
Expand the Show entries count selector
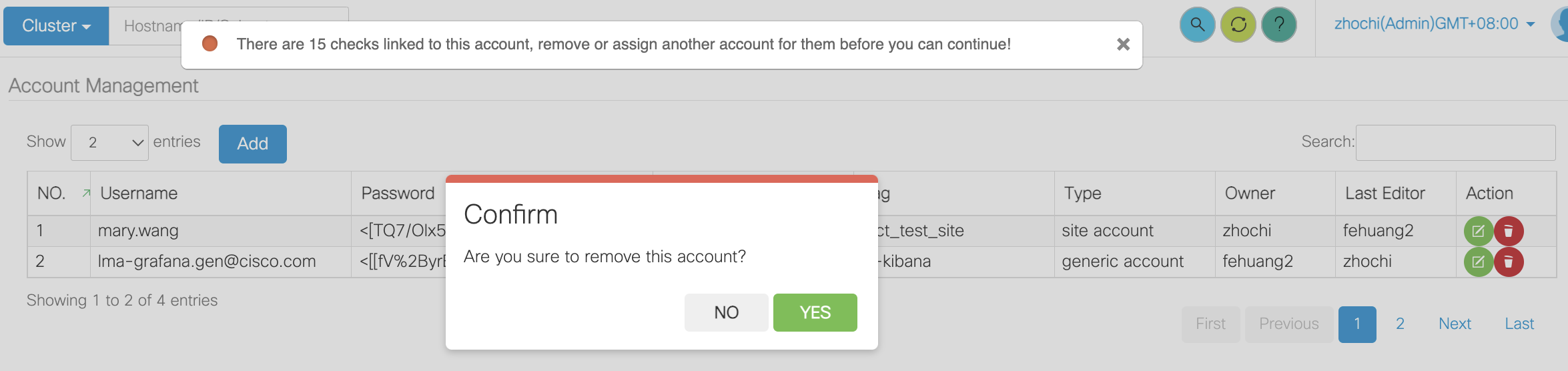point(109,143)
